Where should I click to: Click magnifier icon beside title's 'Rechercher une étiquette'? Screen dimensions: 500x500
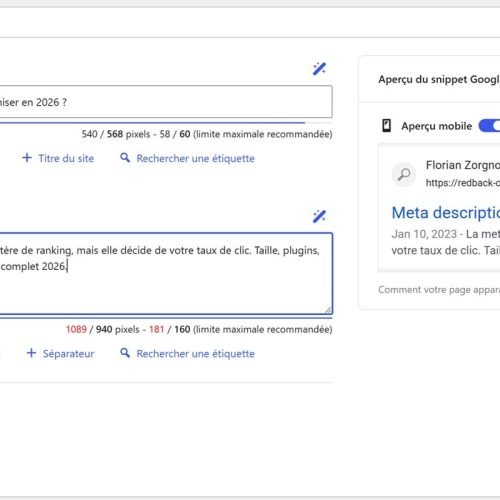pos(125,158)
